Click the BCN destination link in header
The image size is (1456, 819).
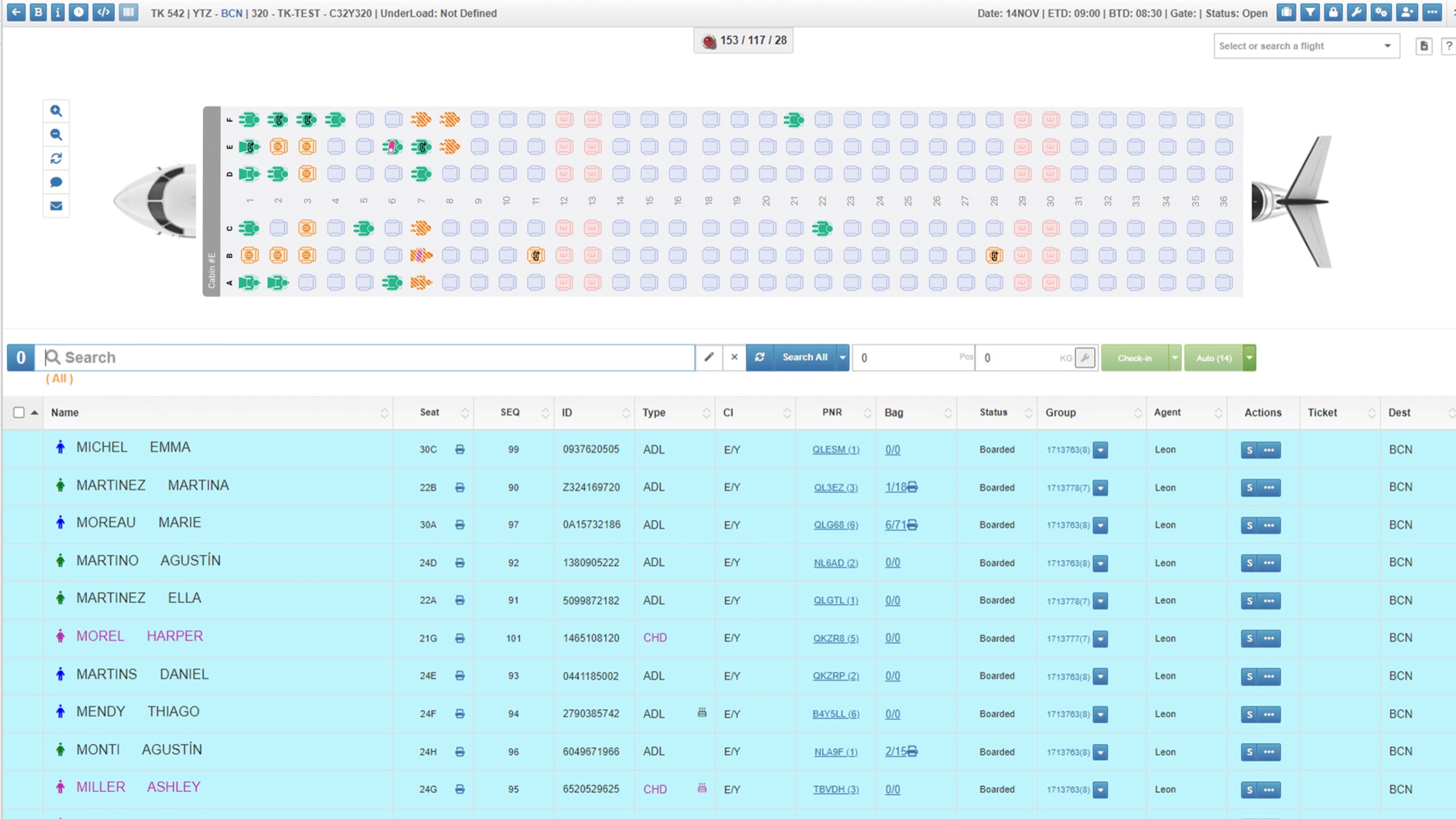click(231, 13)
